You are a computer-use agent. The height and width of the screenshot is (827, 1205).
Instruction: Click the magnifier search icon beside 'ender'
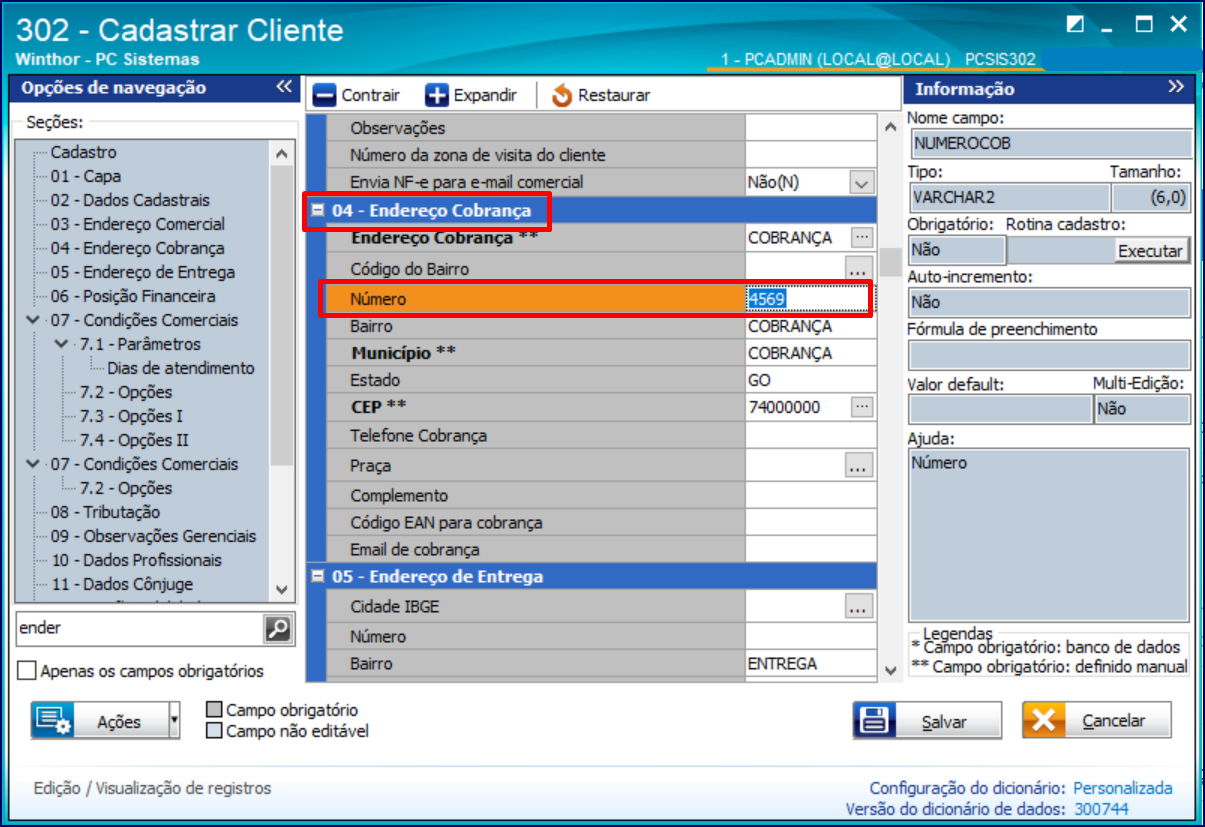278,628
